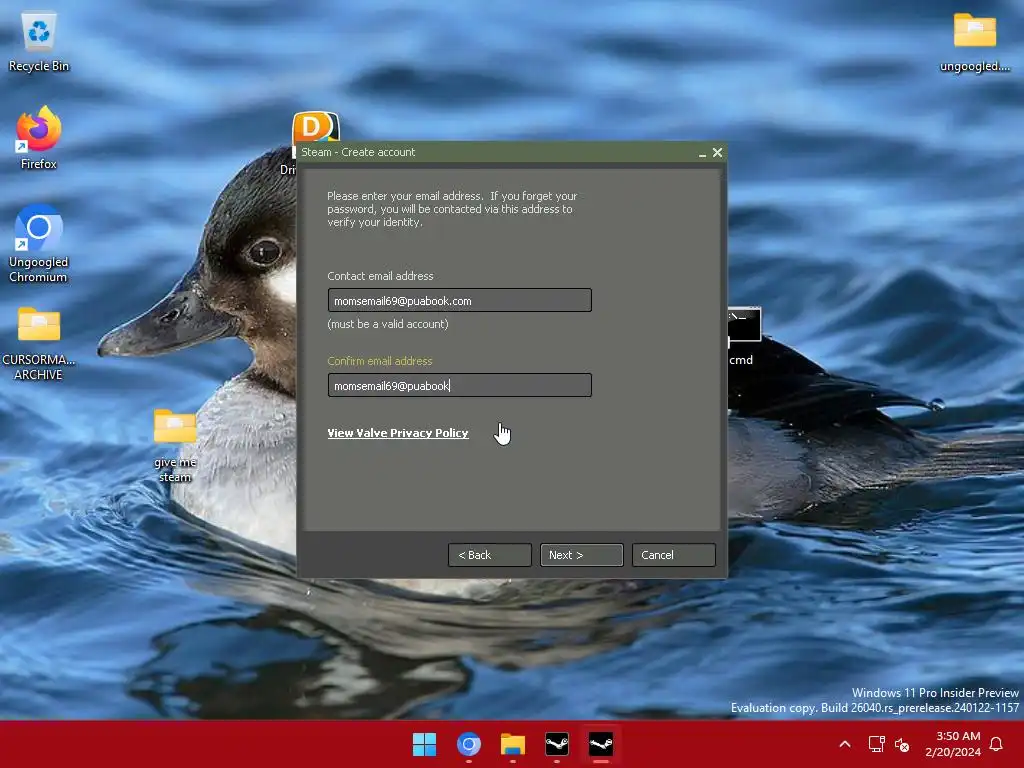Select the 'Confirm email address' label
1024x768 pixels.
(379, 360)
